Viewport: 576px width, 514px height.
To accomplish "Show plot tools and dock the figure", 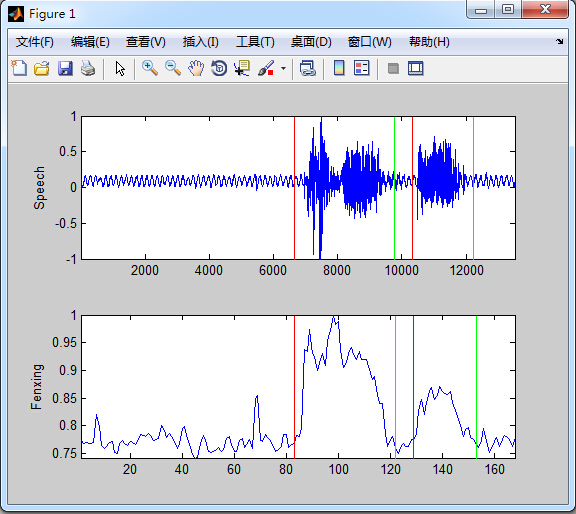I will (415, 68).
